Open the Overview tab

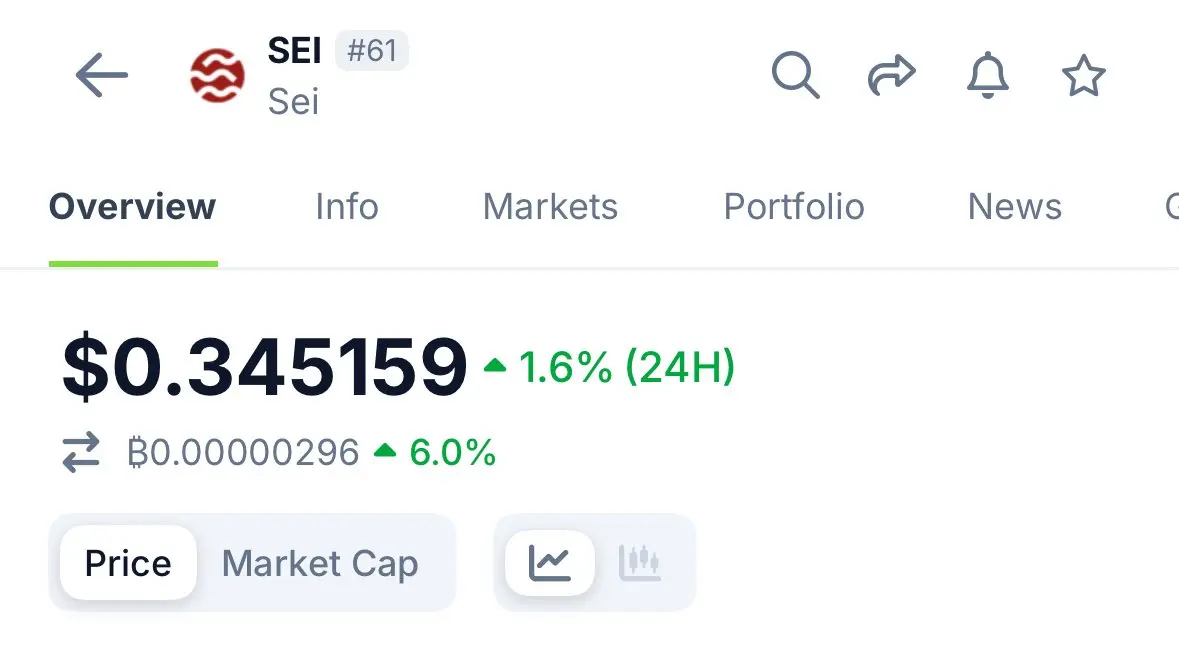tap(132, 207)
